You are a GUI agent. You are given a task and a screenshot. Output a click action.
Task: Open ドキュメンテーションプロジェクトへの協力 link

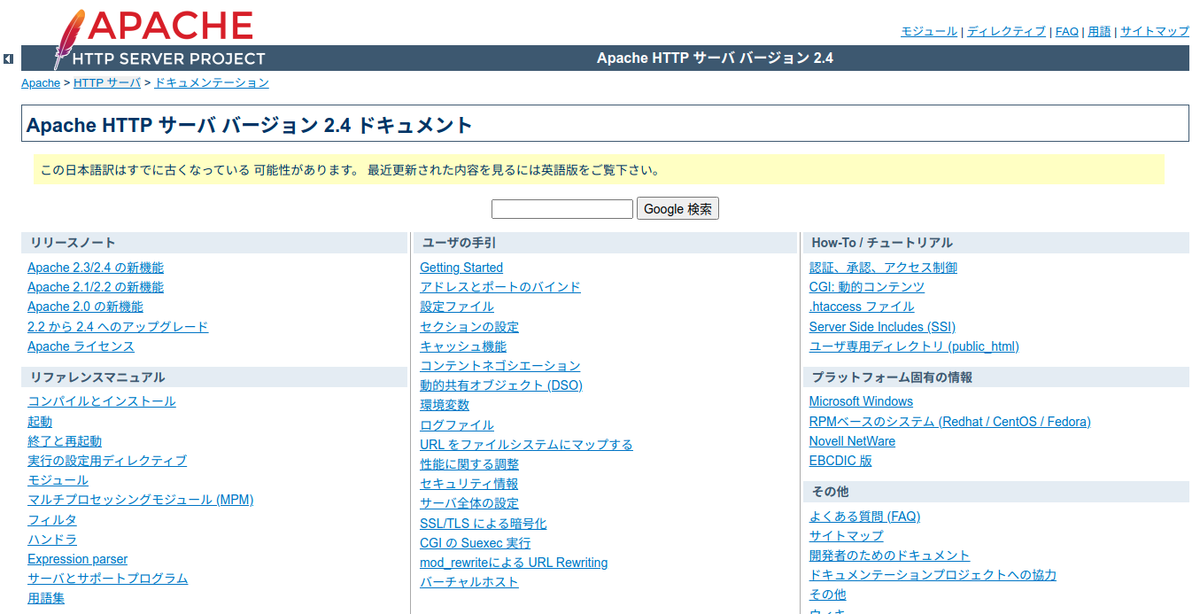(x=933, y=575)
